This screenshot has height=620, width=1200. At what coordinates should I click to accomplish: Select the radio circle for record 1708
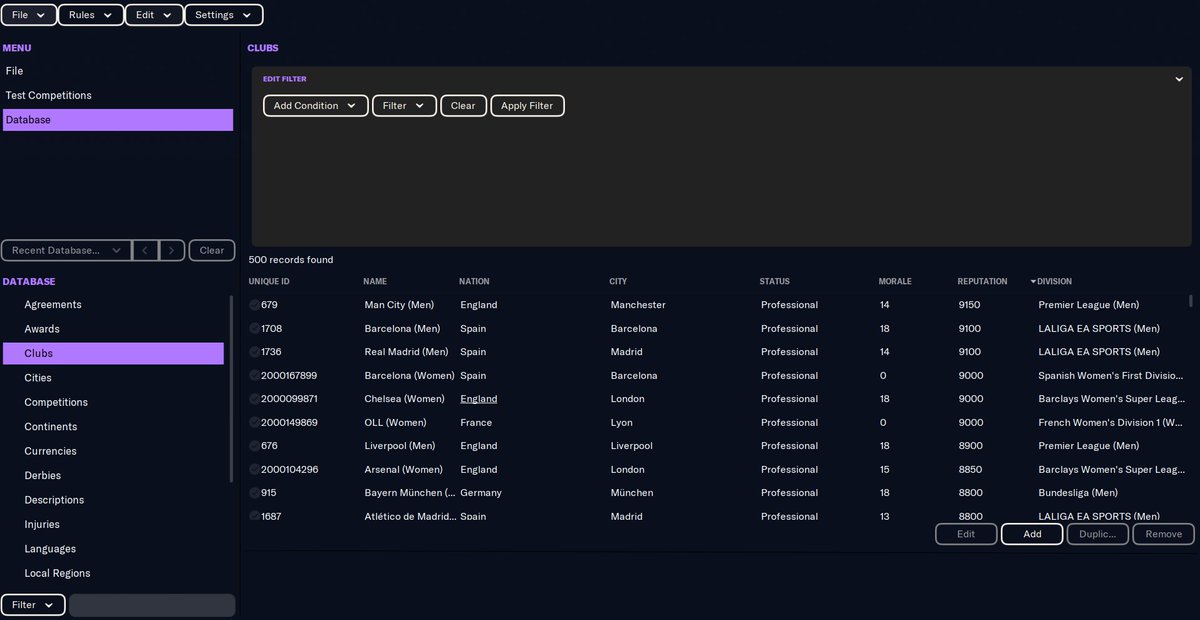pyautogui.click(x=254, y=329)
